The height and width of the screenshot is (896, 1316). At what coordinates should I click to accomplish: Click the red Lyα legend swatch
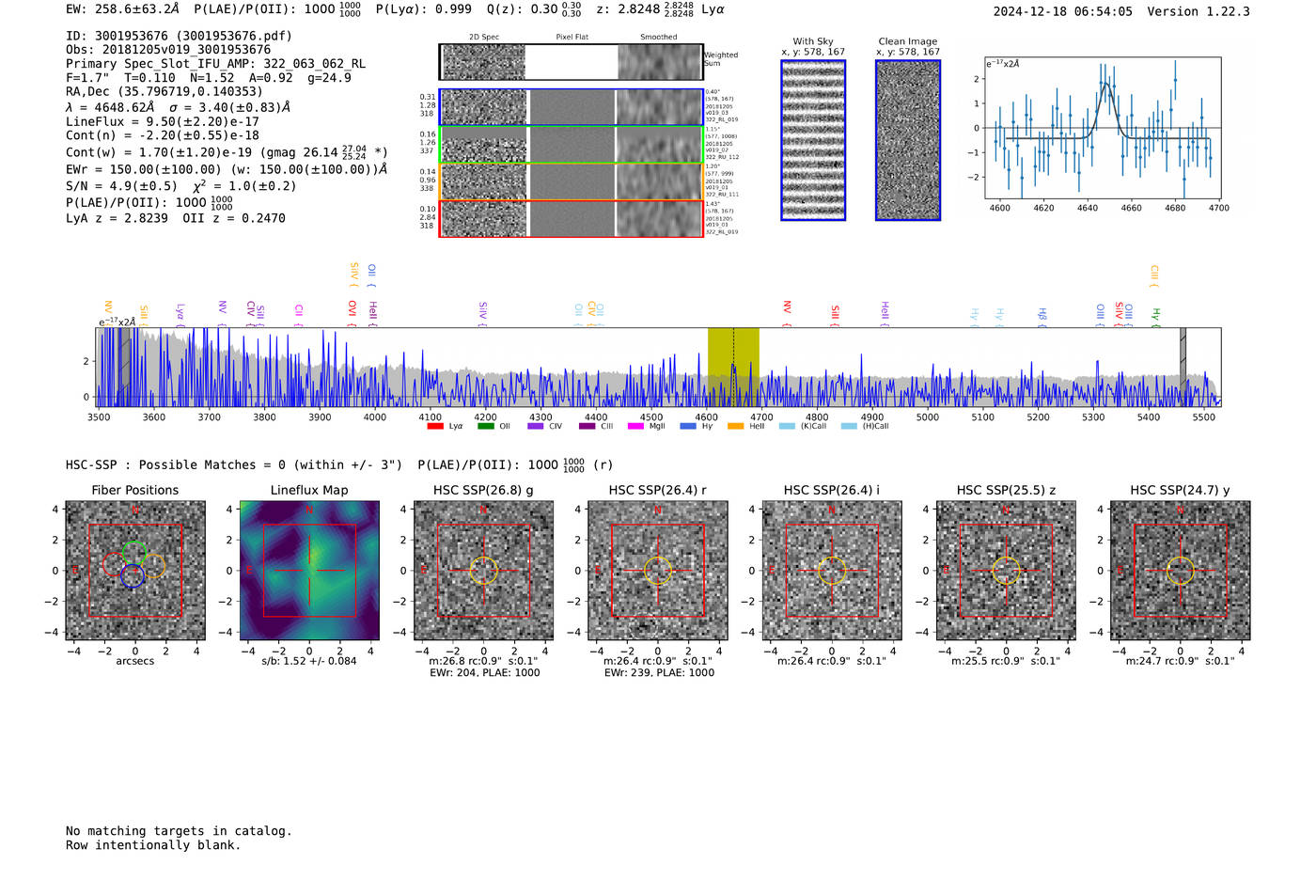point(435,426)
